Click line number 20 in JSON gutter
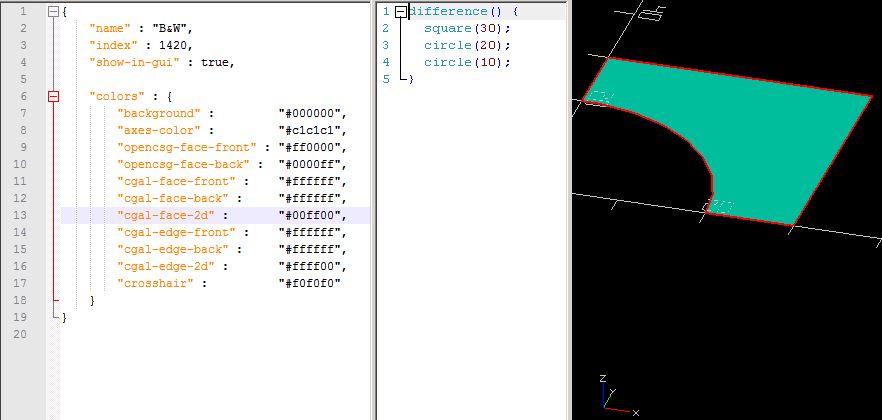 (19, 334)
